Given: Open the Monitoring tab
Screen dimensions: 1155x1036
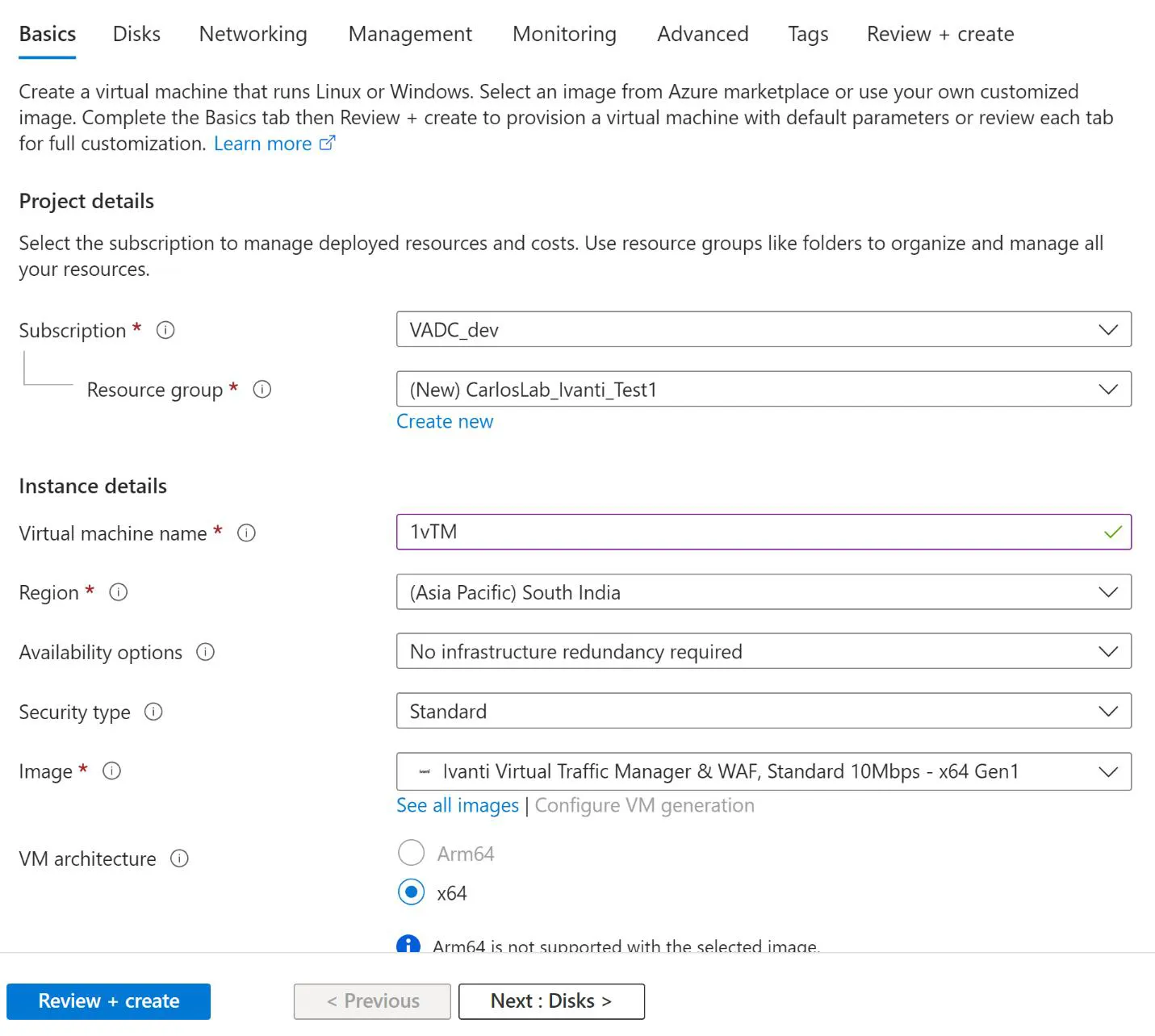Looking at the screenshot, I should coord(564,34).
